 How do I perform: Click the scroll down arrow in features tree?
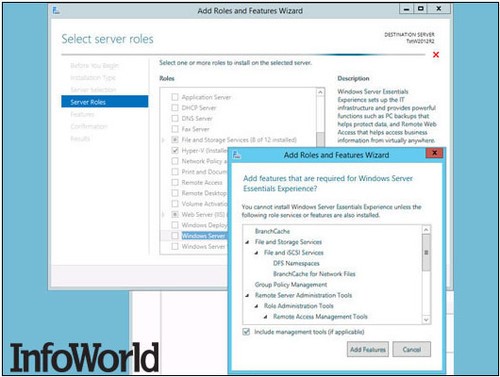click(x=426, y=320)
